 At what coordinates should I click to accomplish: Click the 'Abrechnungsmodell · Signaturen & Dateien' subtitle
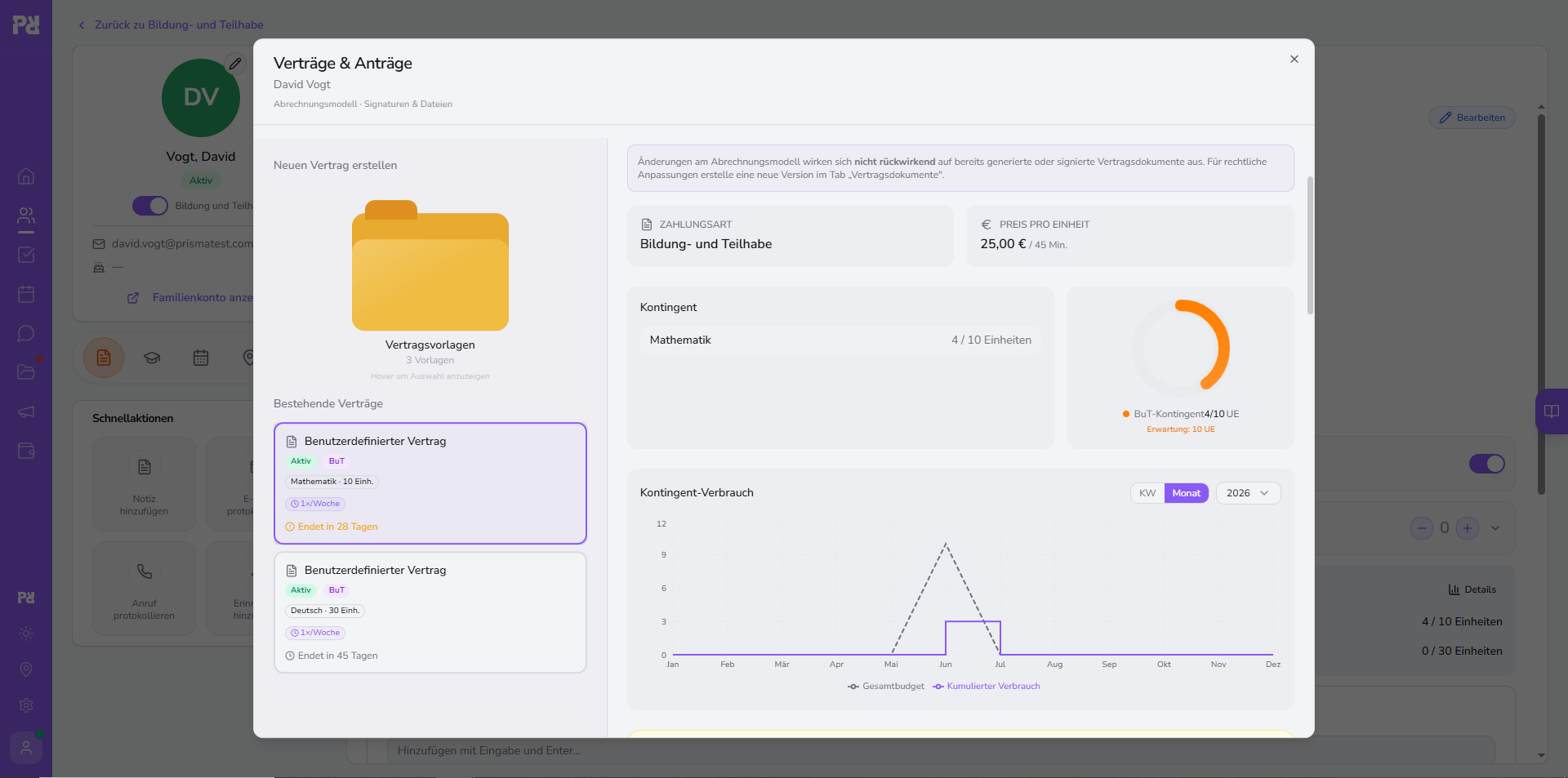[363, 104]
